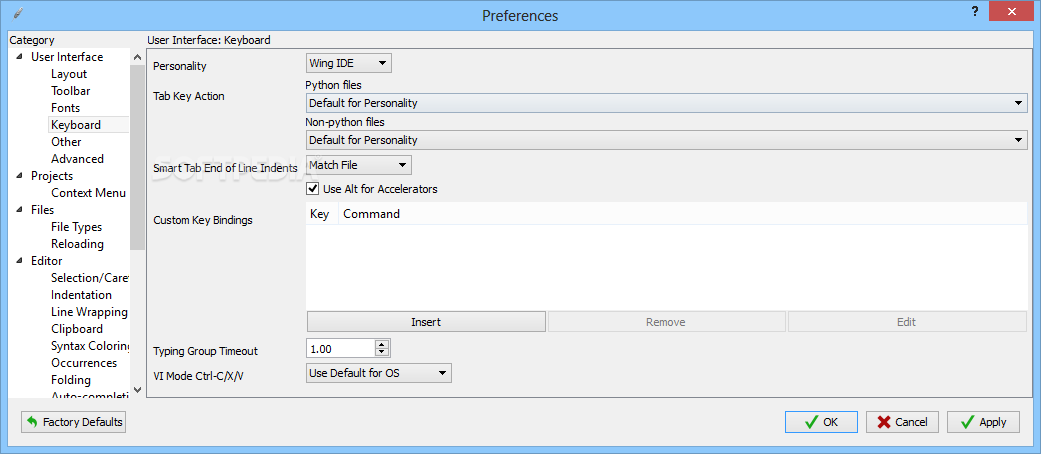1041x454 pixels.
Task: Open Smart Tab End of Line Indents dropdown
Action: (359, 165)
